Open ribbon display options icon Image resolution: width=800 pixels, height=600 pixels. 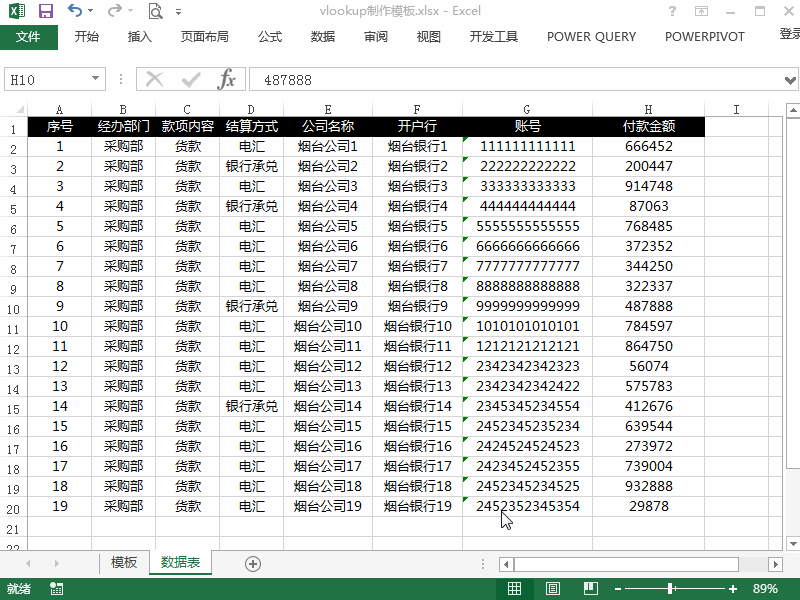pyautogui.click(x=702, y=11)
